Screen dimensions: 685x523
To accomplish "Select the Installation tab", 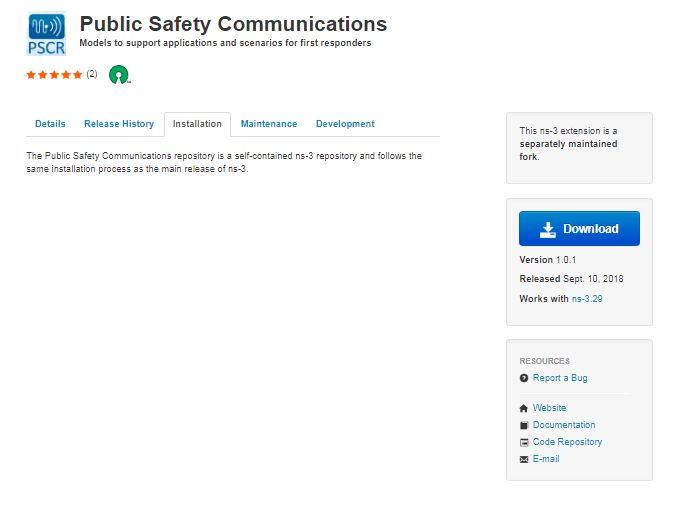I will 197,124.
